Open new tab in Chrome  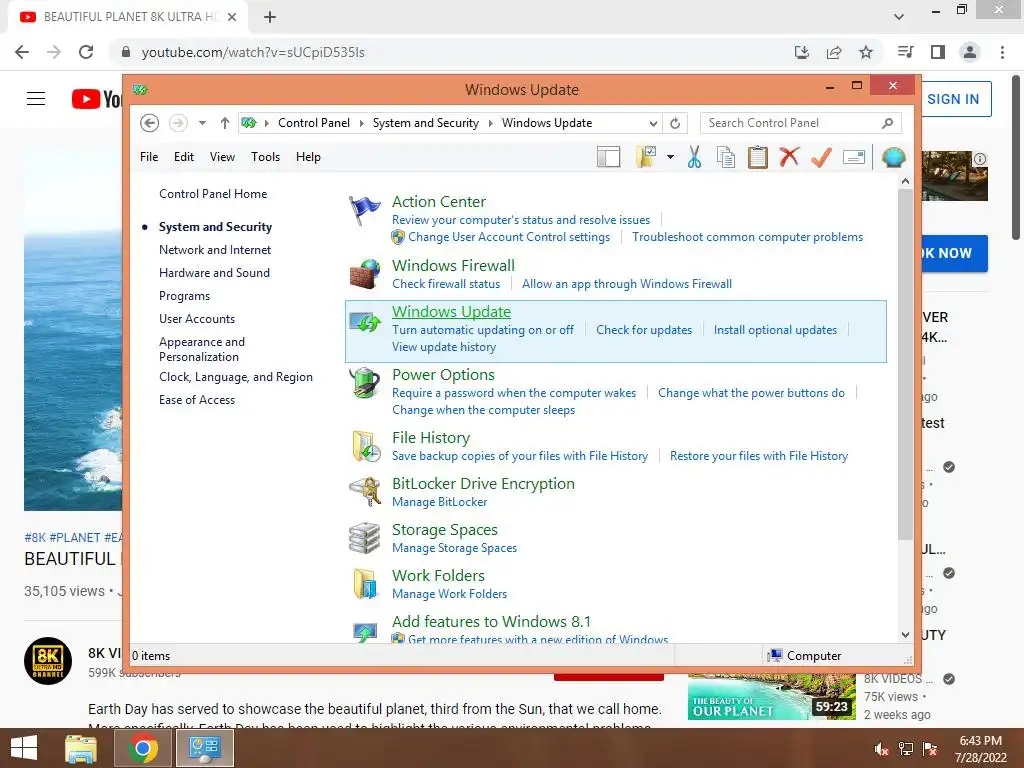[x=270, y=17]
